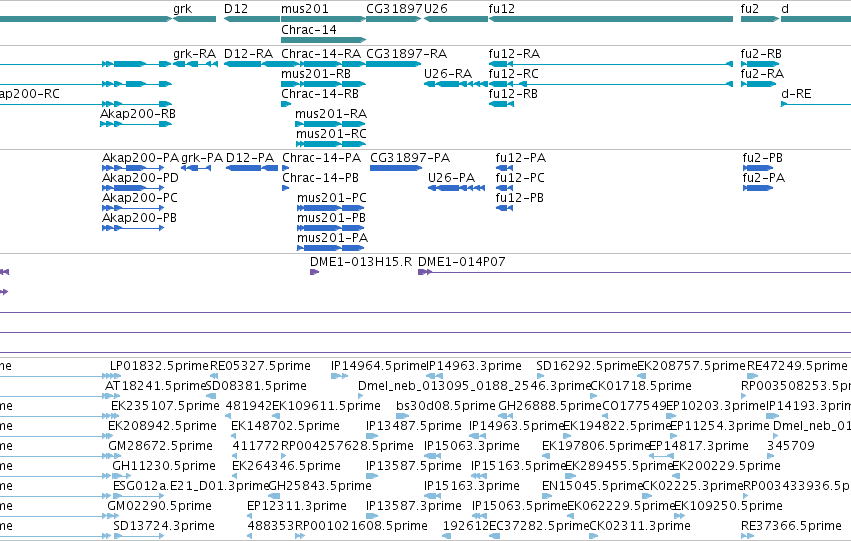Open the Chrac-14-RB transcript label
The height and width of the screenshot is (541, 851).
click(320, 94)
